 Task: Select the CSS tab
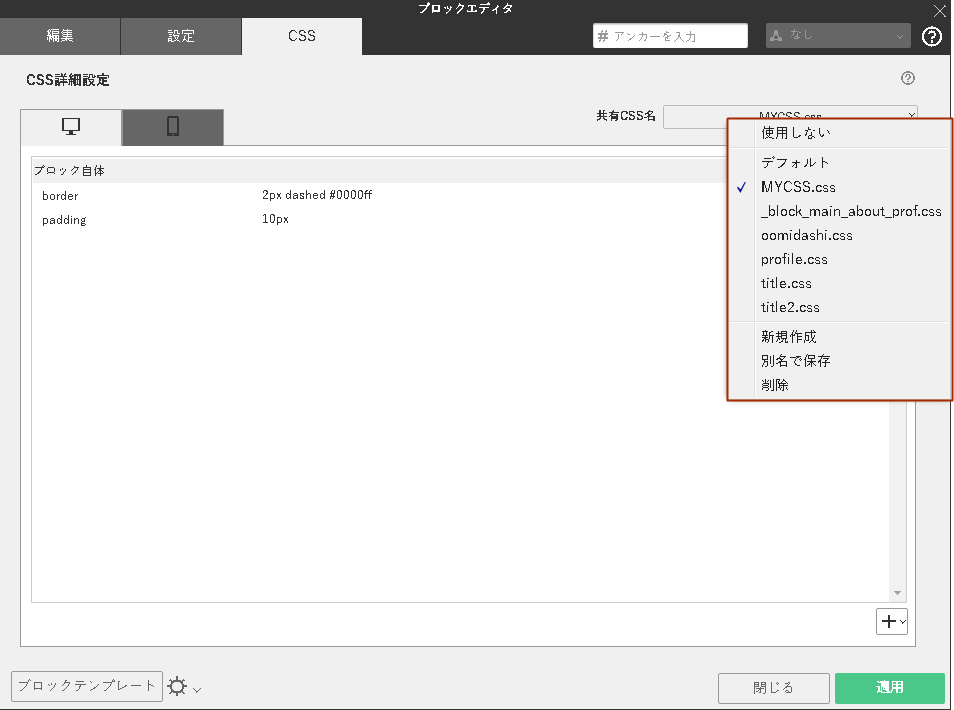click(302, 36)
